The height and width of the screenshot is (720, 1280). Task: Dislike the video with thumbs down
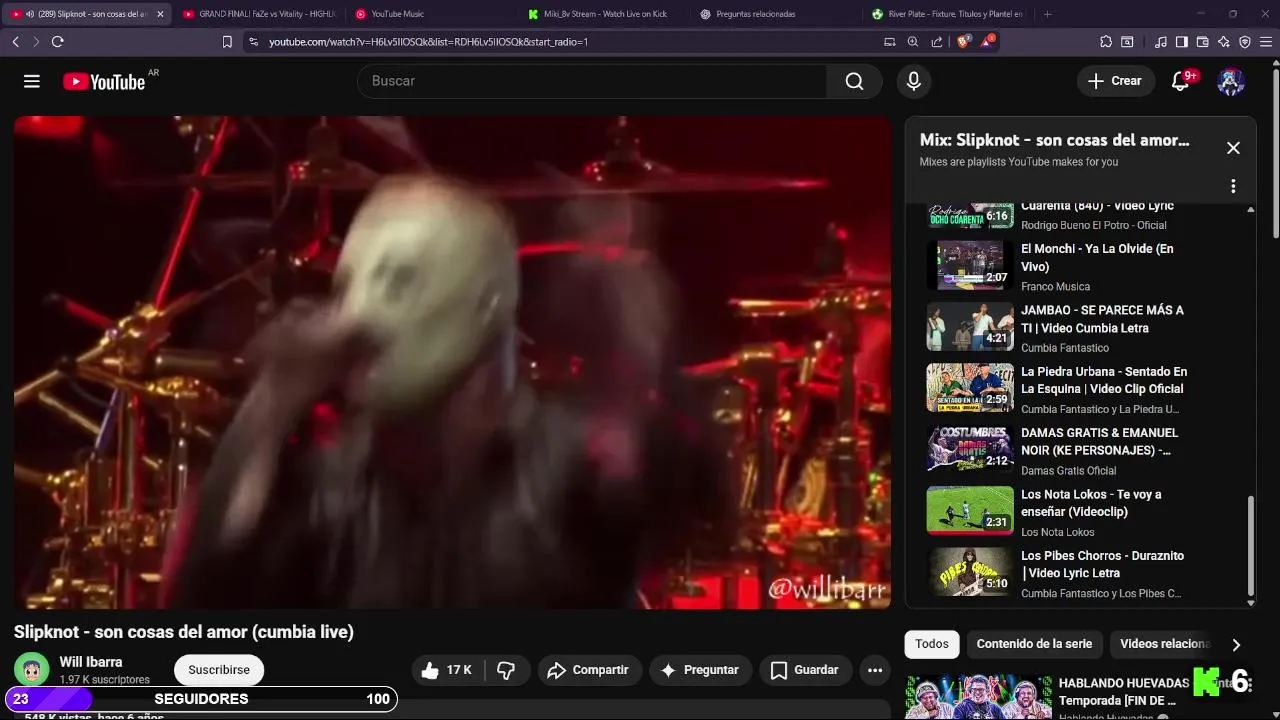click(x=507, y=670)
